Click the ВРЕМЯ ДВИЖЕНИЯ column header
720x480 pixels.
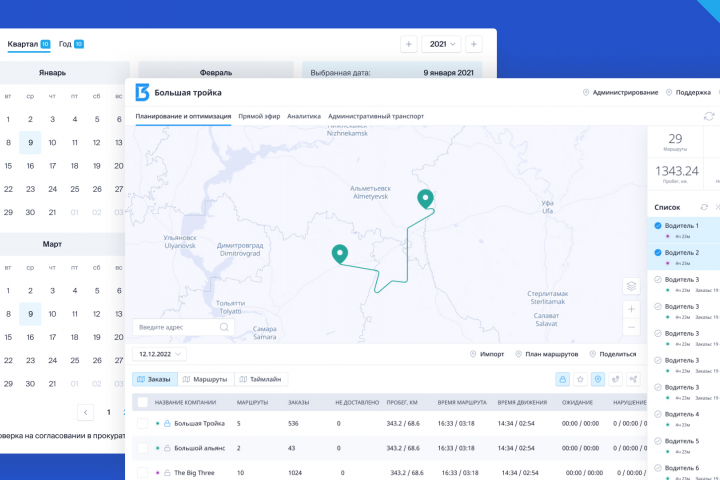tap(522, 402)
